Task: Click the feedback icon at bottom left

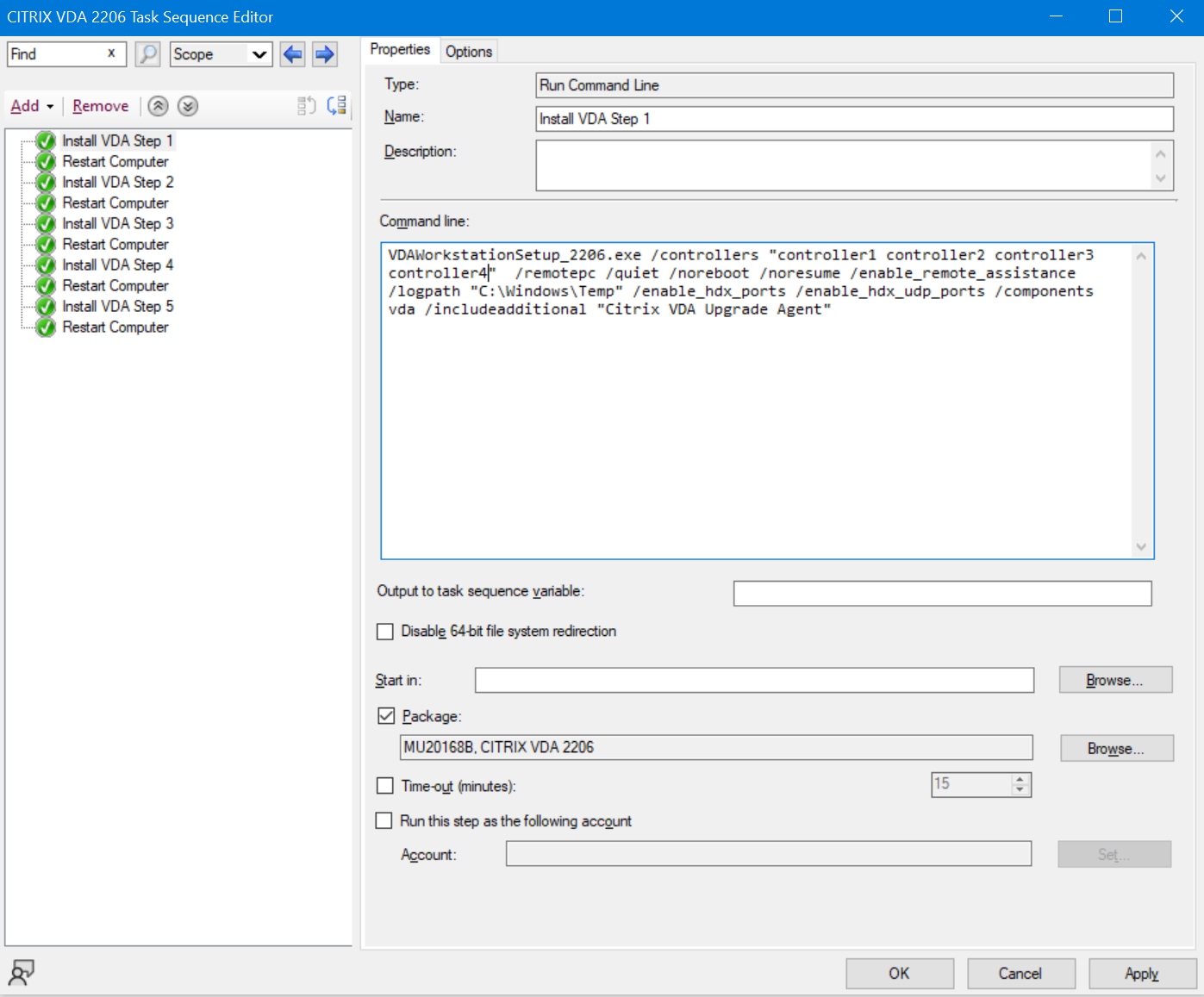Action: 21,973
